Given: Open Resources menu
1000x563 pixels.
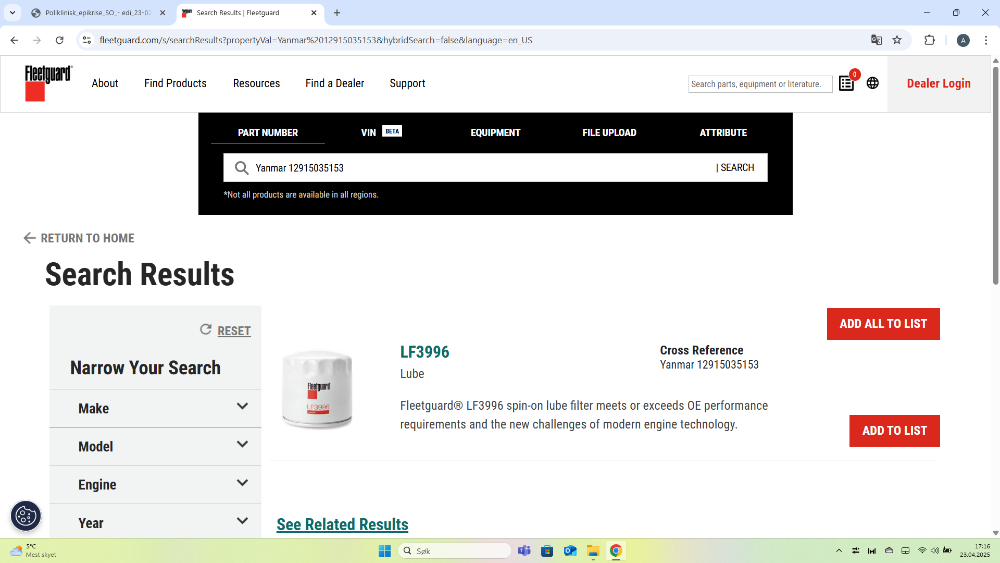Looking at the screenshot, I should click(256, 84).
